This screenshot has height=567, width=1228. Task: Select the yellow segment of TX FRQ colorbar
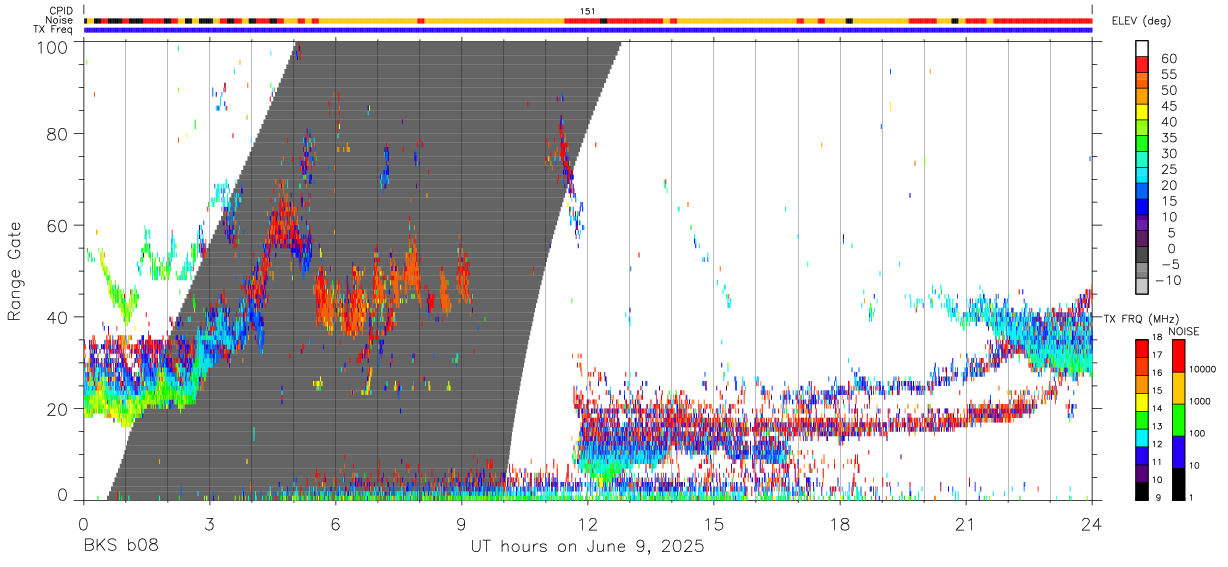point(1141,402)
